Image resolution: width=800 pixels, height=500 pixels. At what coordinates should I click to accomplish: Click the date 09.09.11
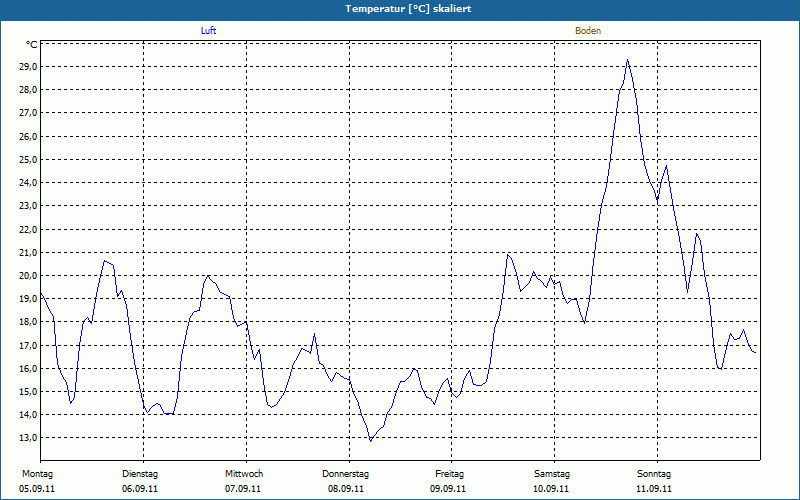[448, 489]
